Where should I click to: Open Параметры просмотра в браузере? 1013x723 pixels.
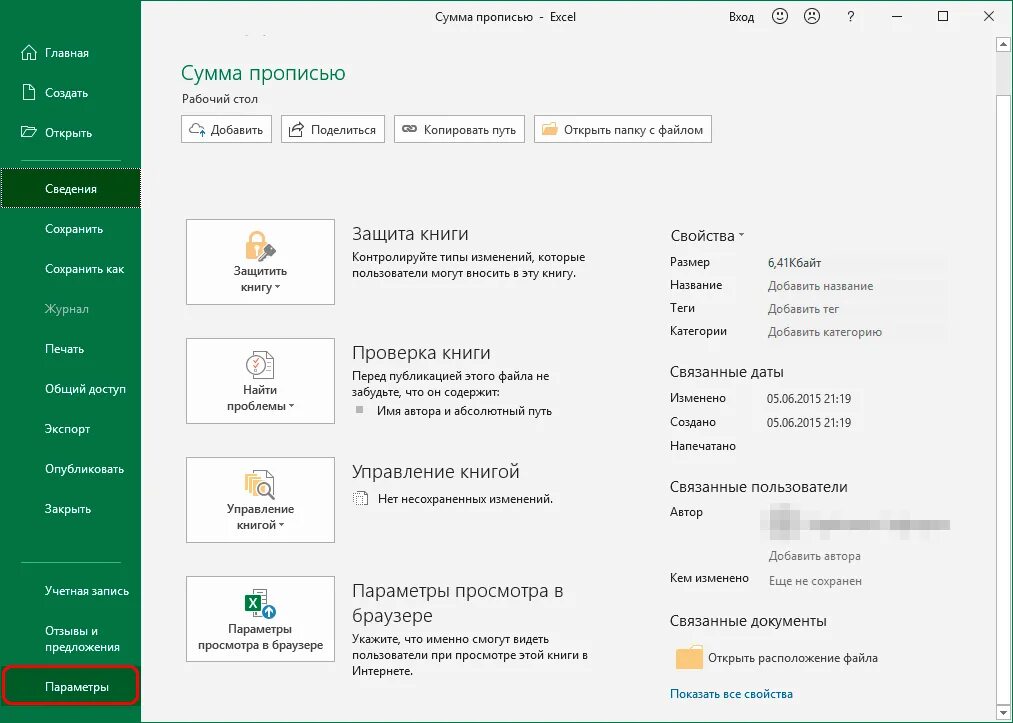coord(260,619)
